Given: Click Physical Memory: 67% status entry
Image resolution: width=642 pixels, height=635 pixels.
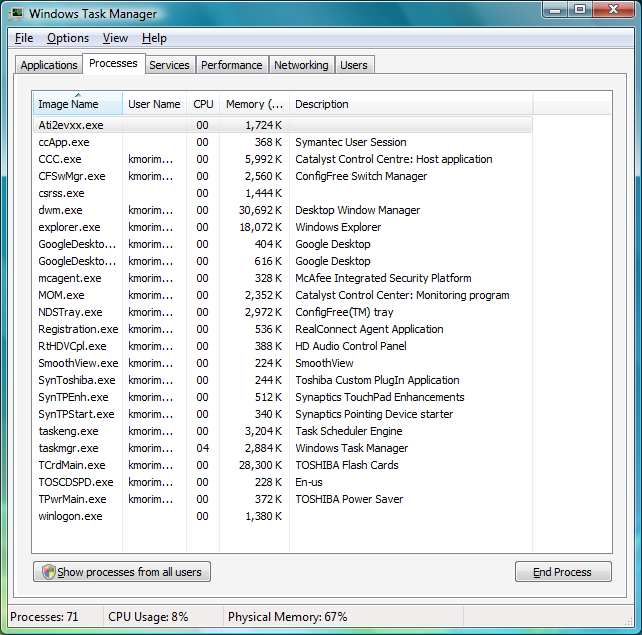Looking at the screenshot, I should click(287, 617).
